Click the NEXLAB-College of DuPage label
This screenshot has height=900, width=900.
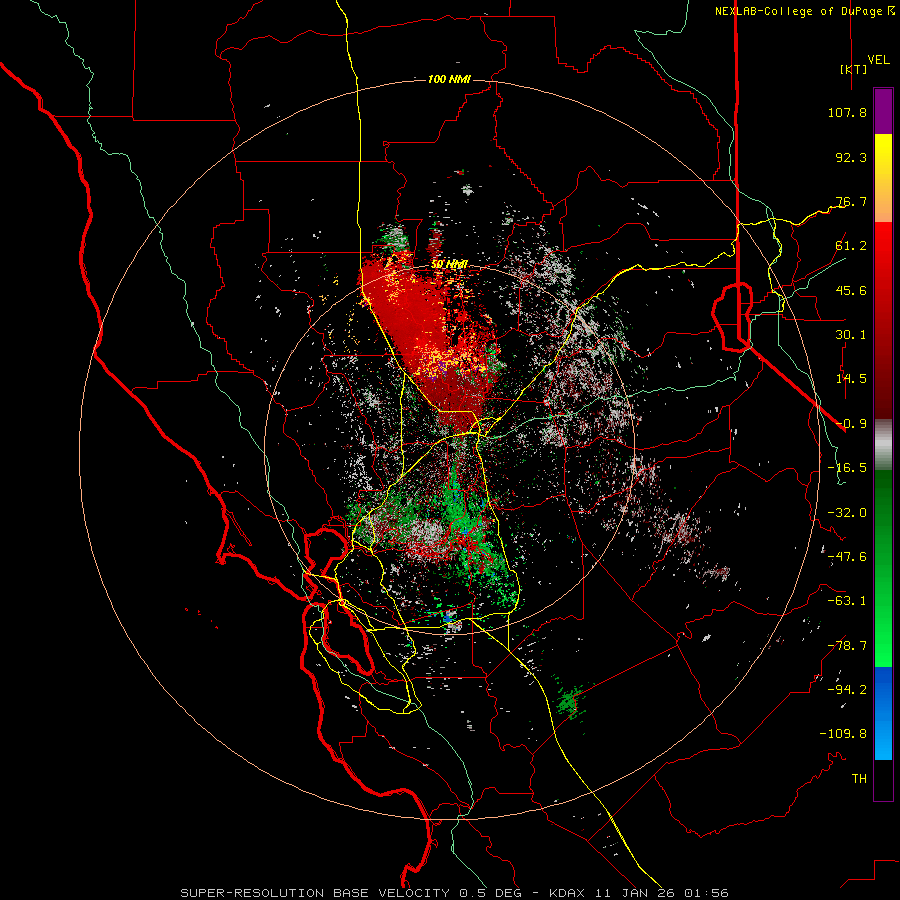pos(798,11)
